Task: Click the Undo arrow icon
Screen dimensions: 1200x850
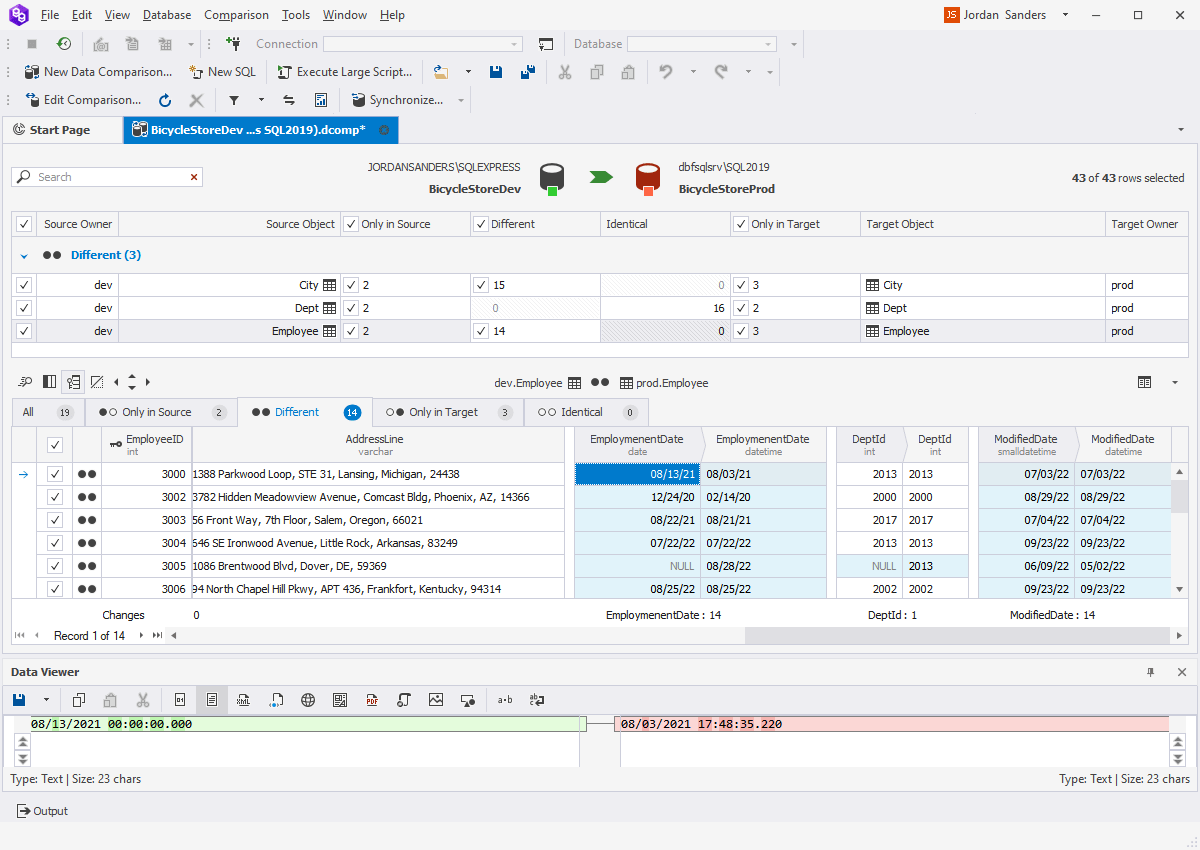Action: point(665,72)
